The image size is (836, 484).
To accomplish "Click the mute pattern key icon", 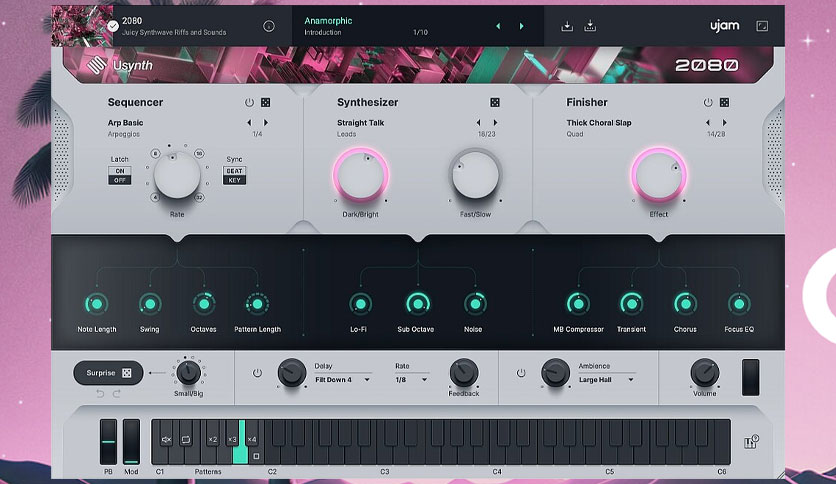I will 166,440.
